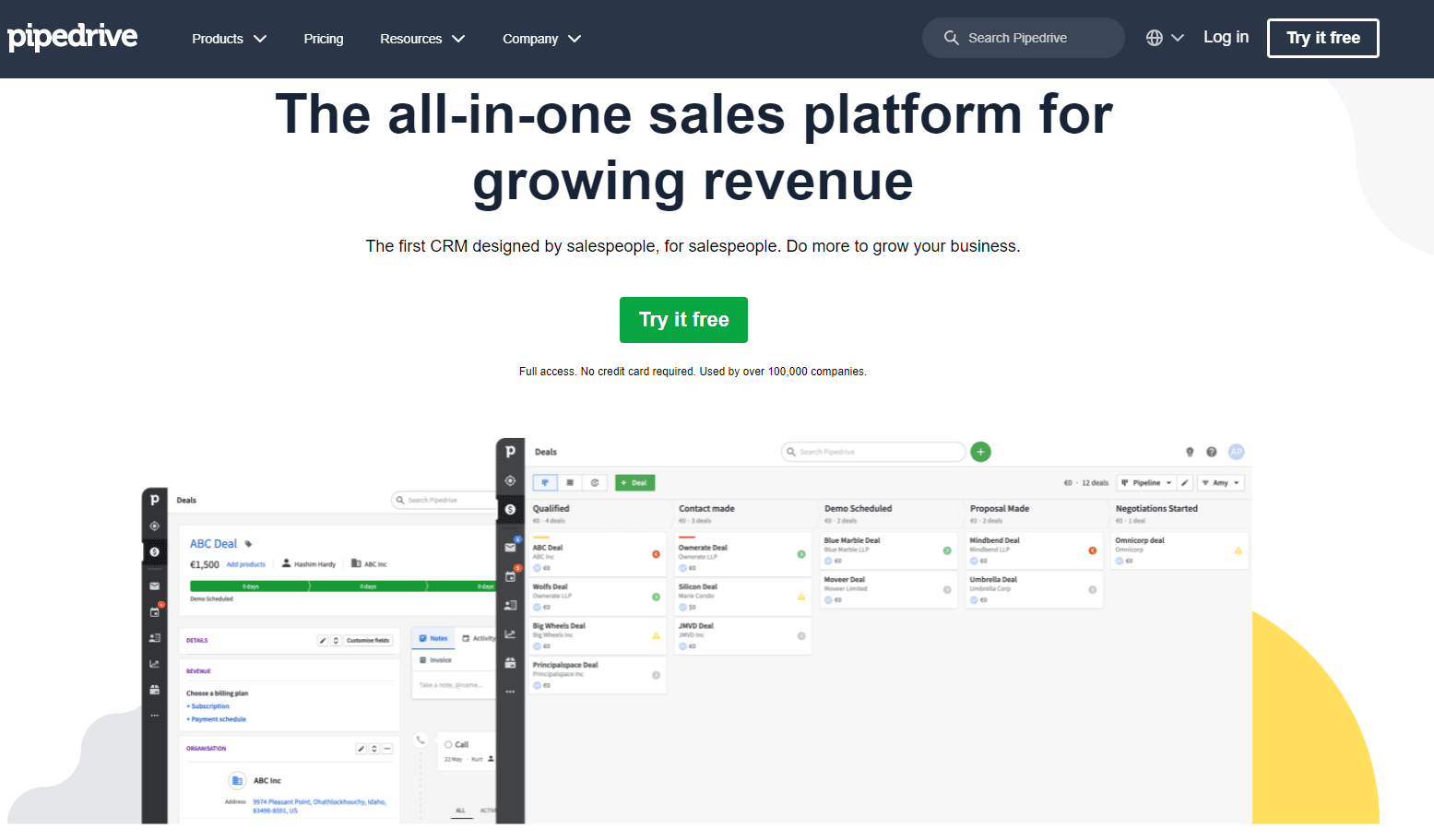Open the Amy filter dropdown
This screenshot has height=840, width=1434.
point(1221,482)
